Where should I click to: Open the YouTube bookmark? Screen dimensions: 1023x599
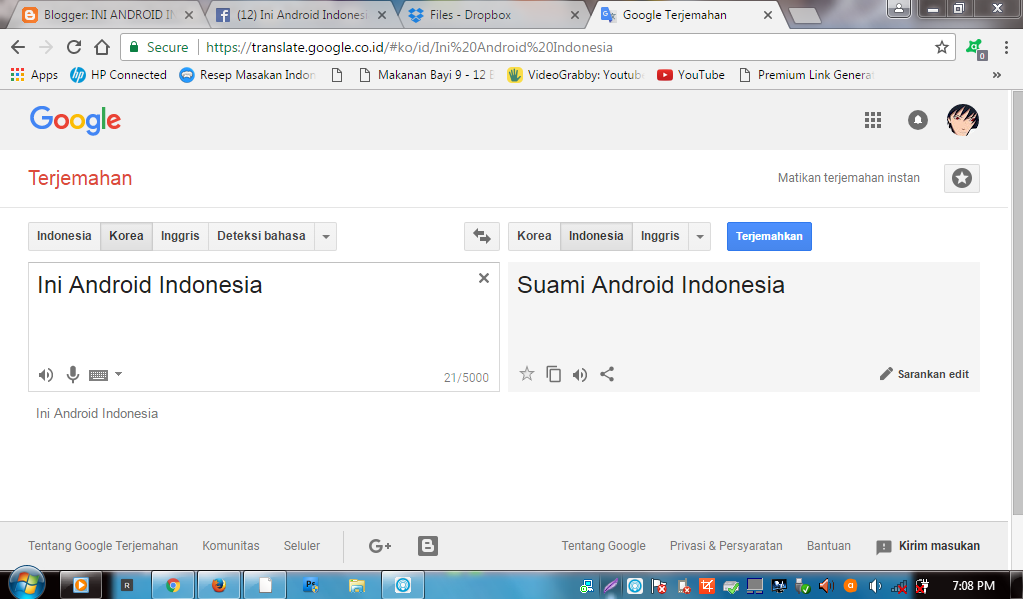[691, 75]
